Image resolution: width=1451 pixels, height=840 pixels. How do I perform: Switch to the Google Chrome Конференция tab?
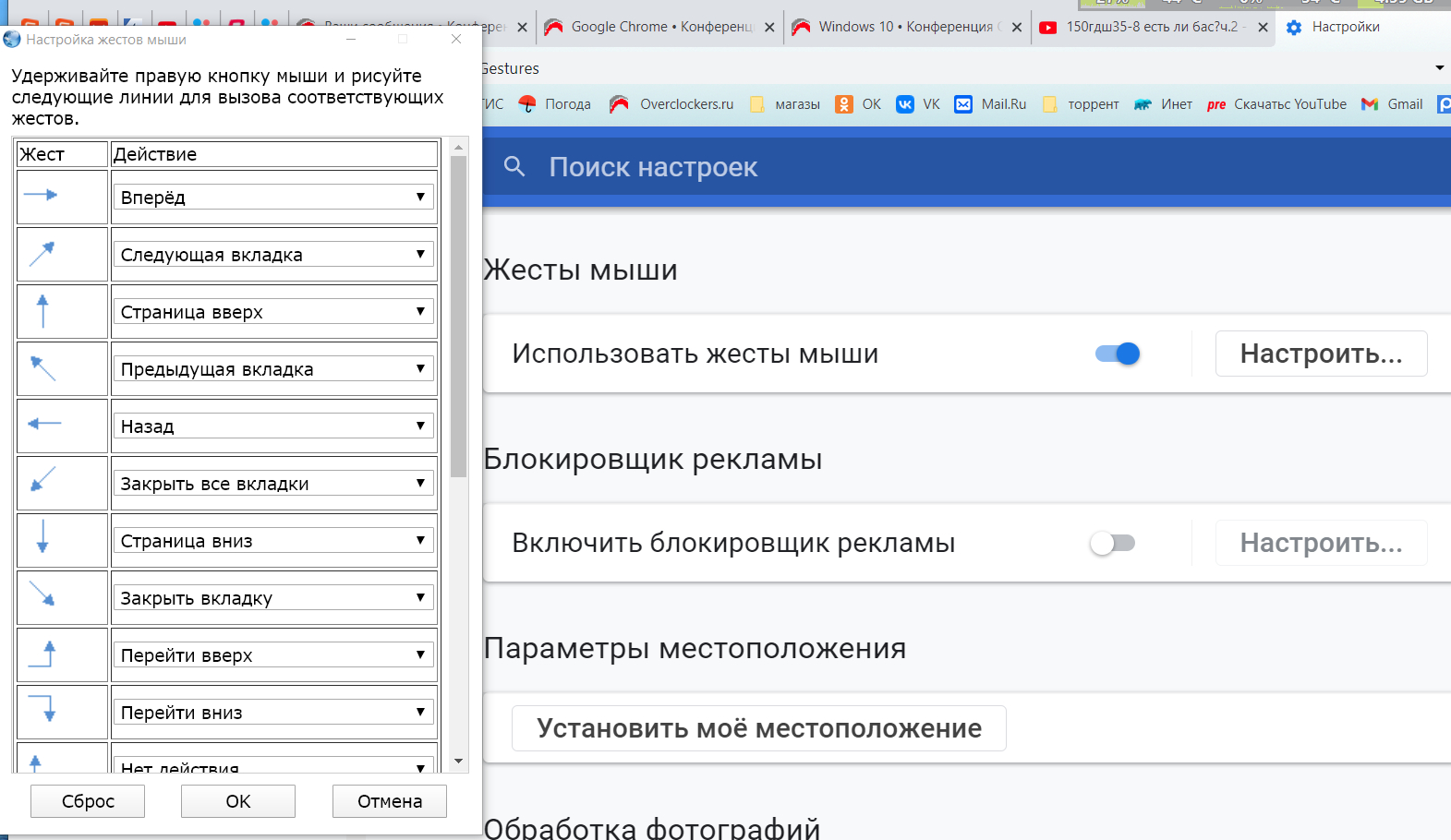pos(656,27)
